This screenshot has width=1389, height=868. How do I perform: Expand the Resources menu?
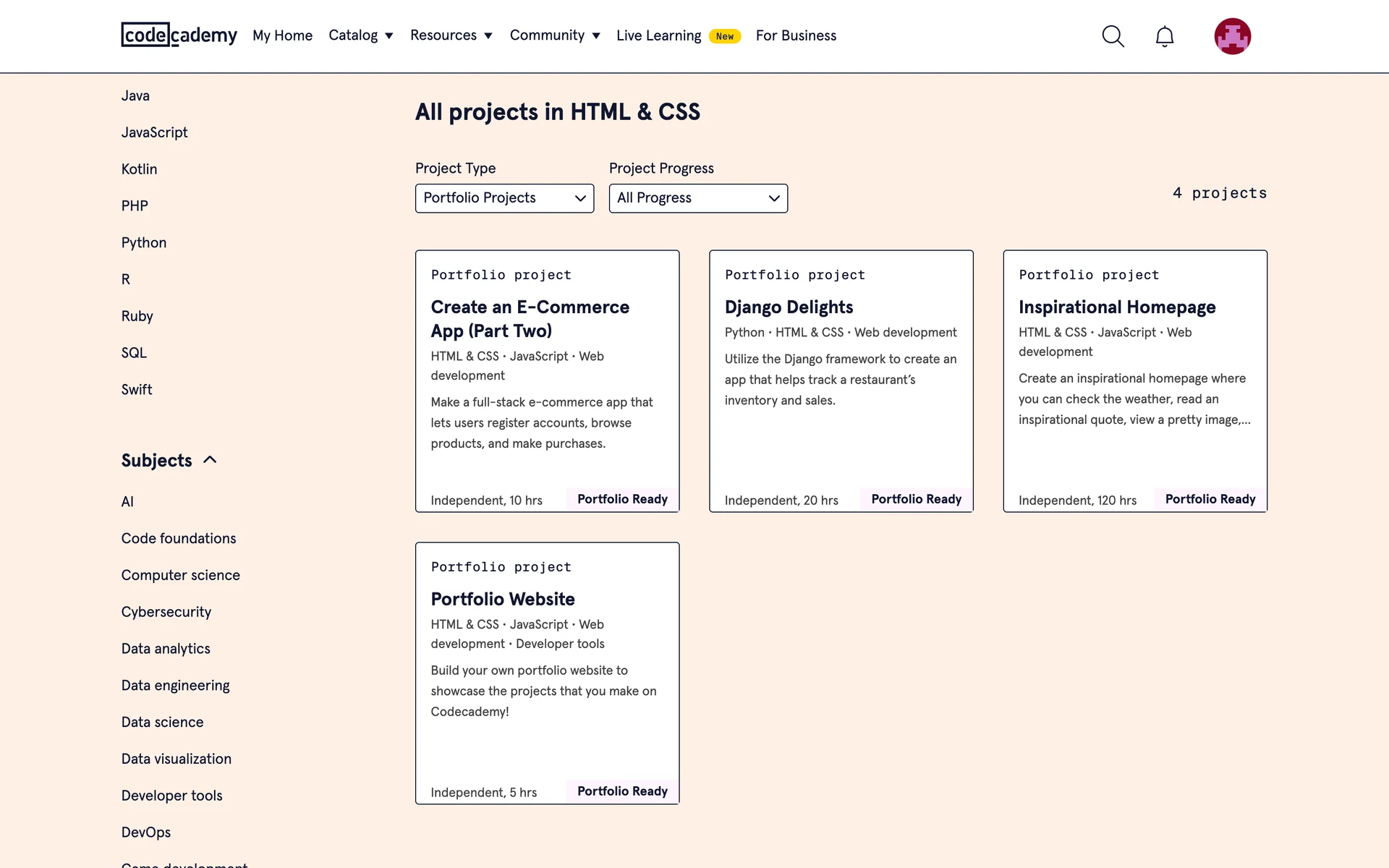pyautogui.click(x=451, y=35)
